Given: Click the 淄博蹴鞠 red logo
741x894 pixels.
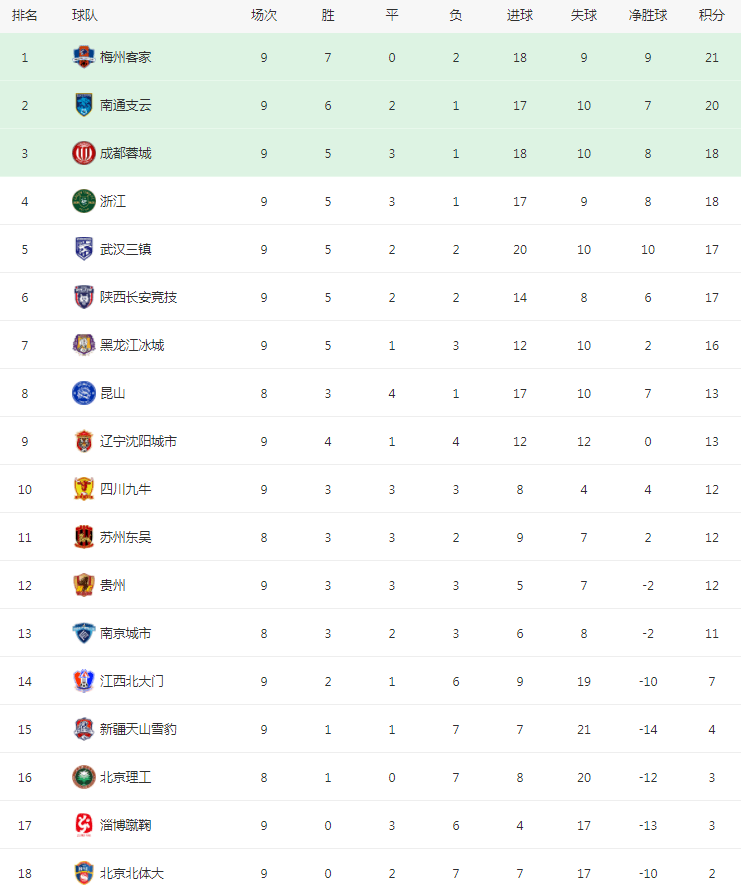Looking at the screenshot, I should pos(84,825).
